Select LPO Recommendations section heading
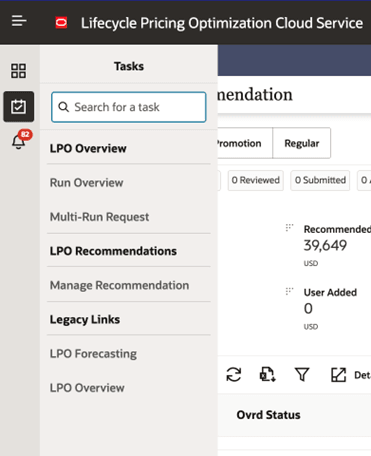The image size is (371, 456). pyautogui.click(x=113, y=251)
